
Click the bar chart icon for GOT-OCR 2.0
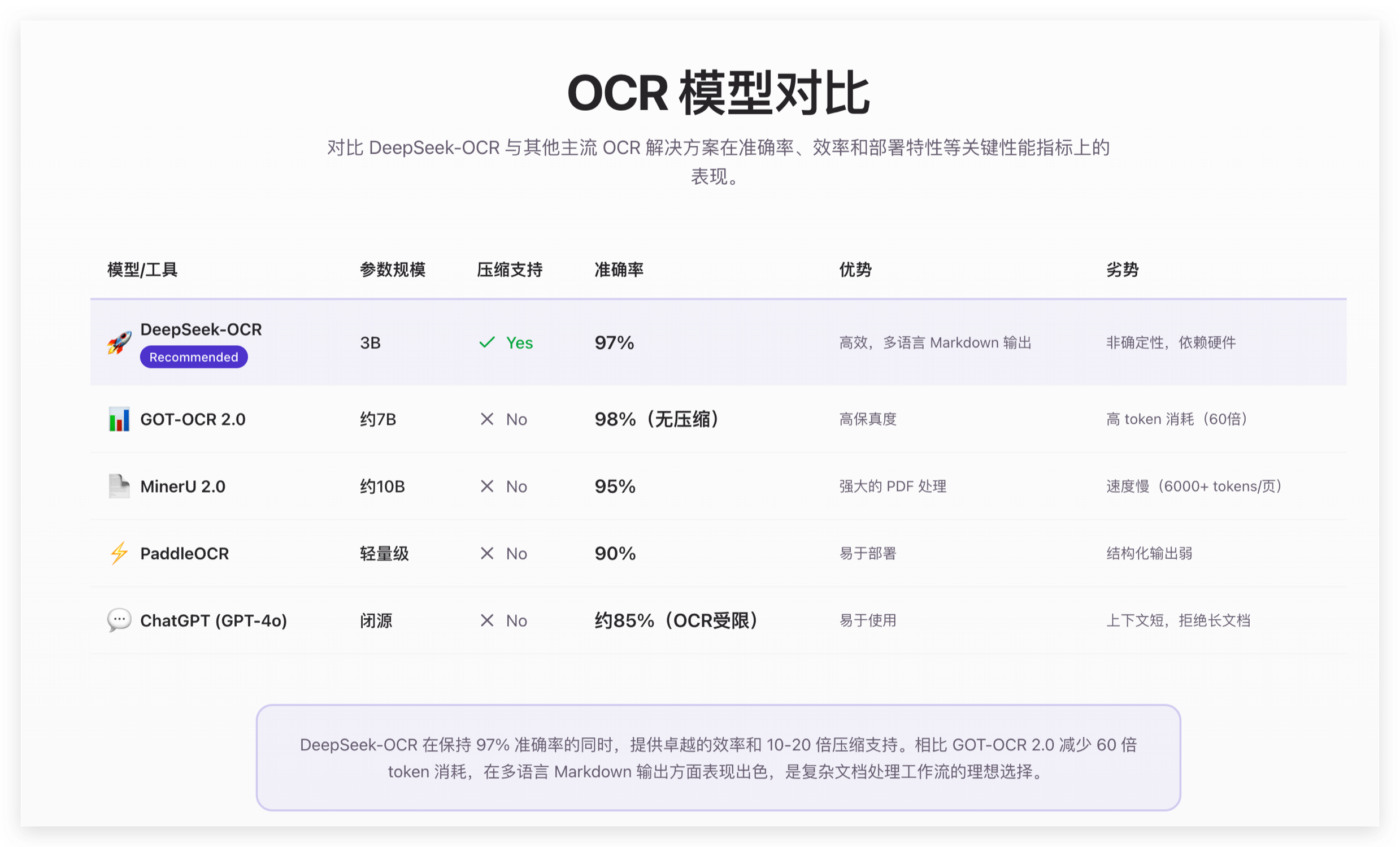click(119, 419)
